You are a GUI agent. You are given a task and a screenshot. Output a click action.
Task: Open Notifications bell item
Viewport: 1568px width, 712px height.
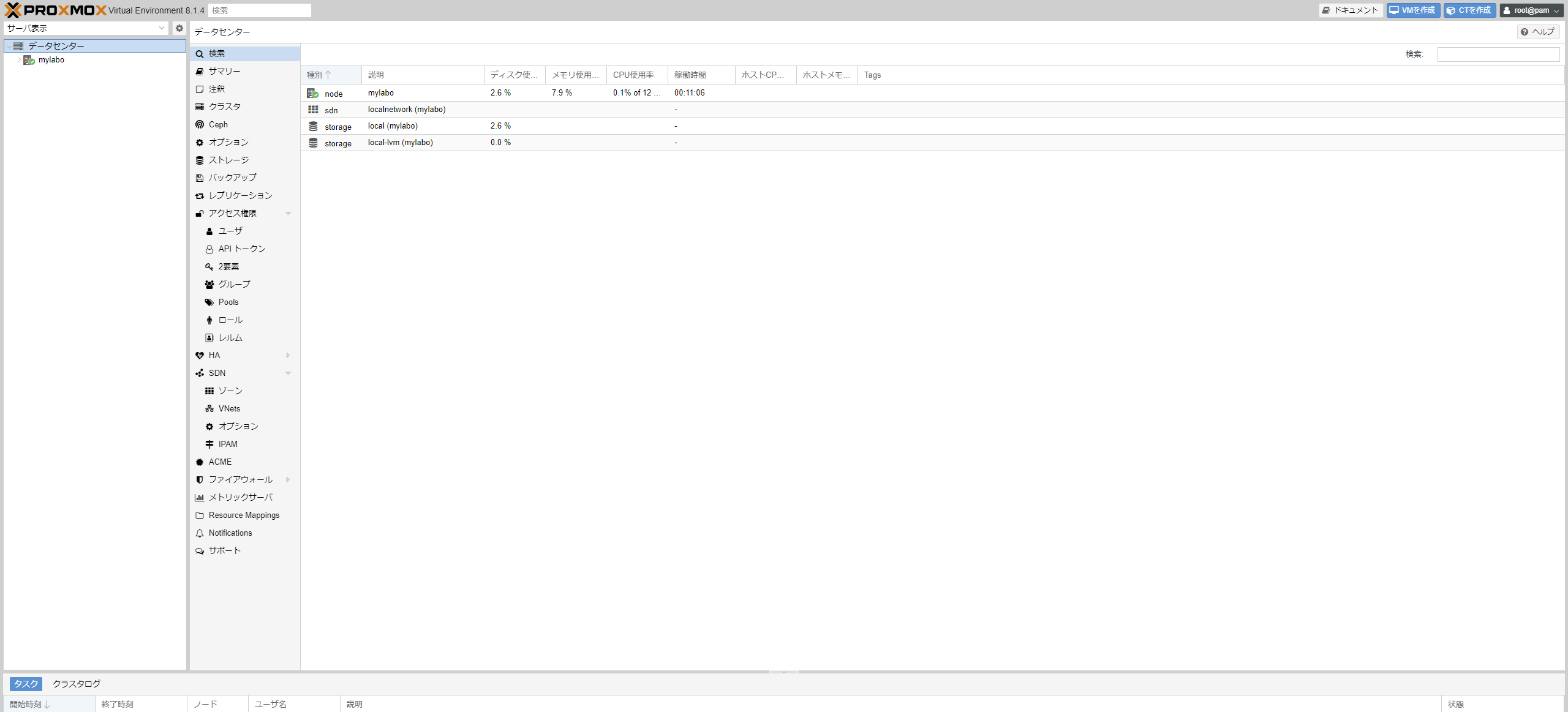230,533
